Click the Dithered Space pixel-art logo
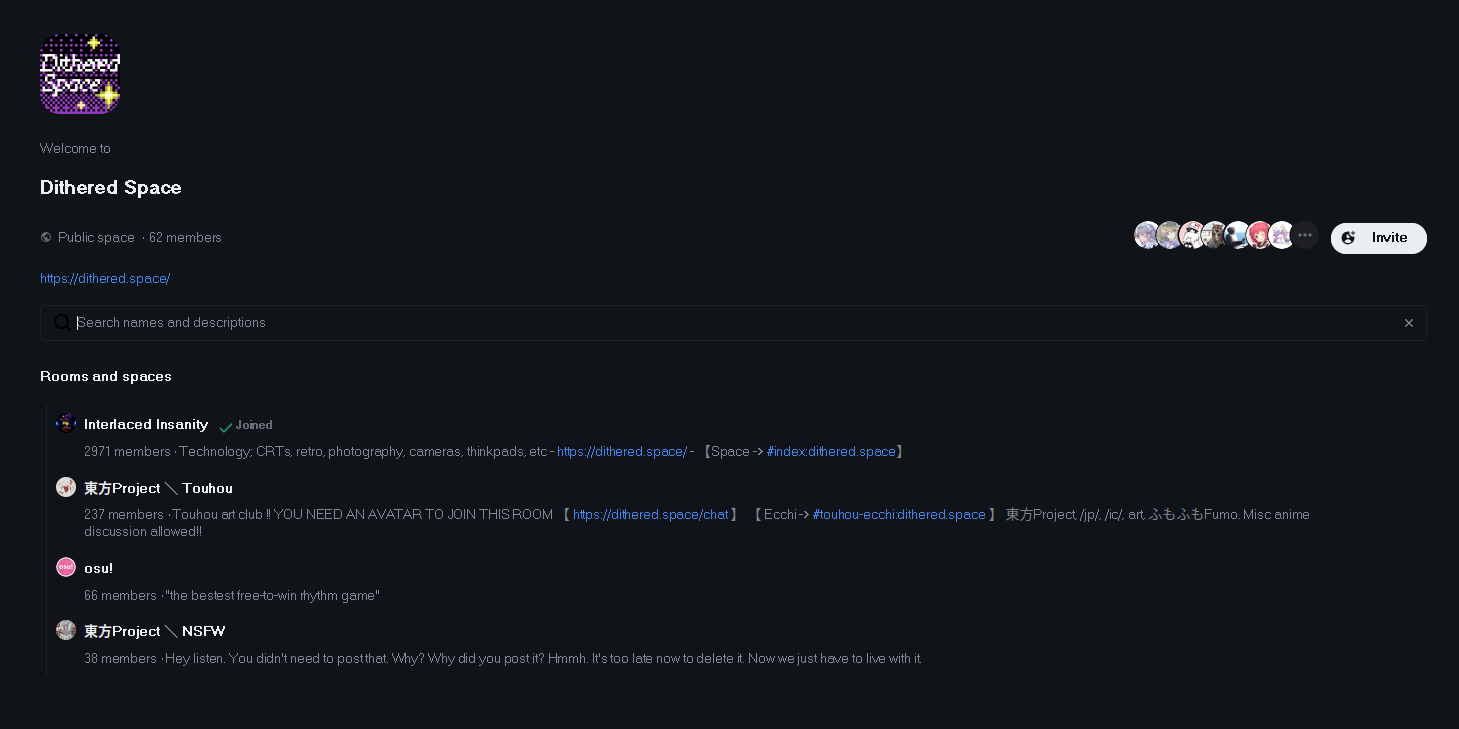The image size is (1459, 729). point(80,73)
